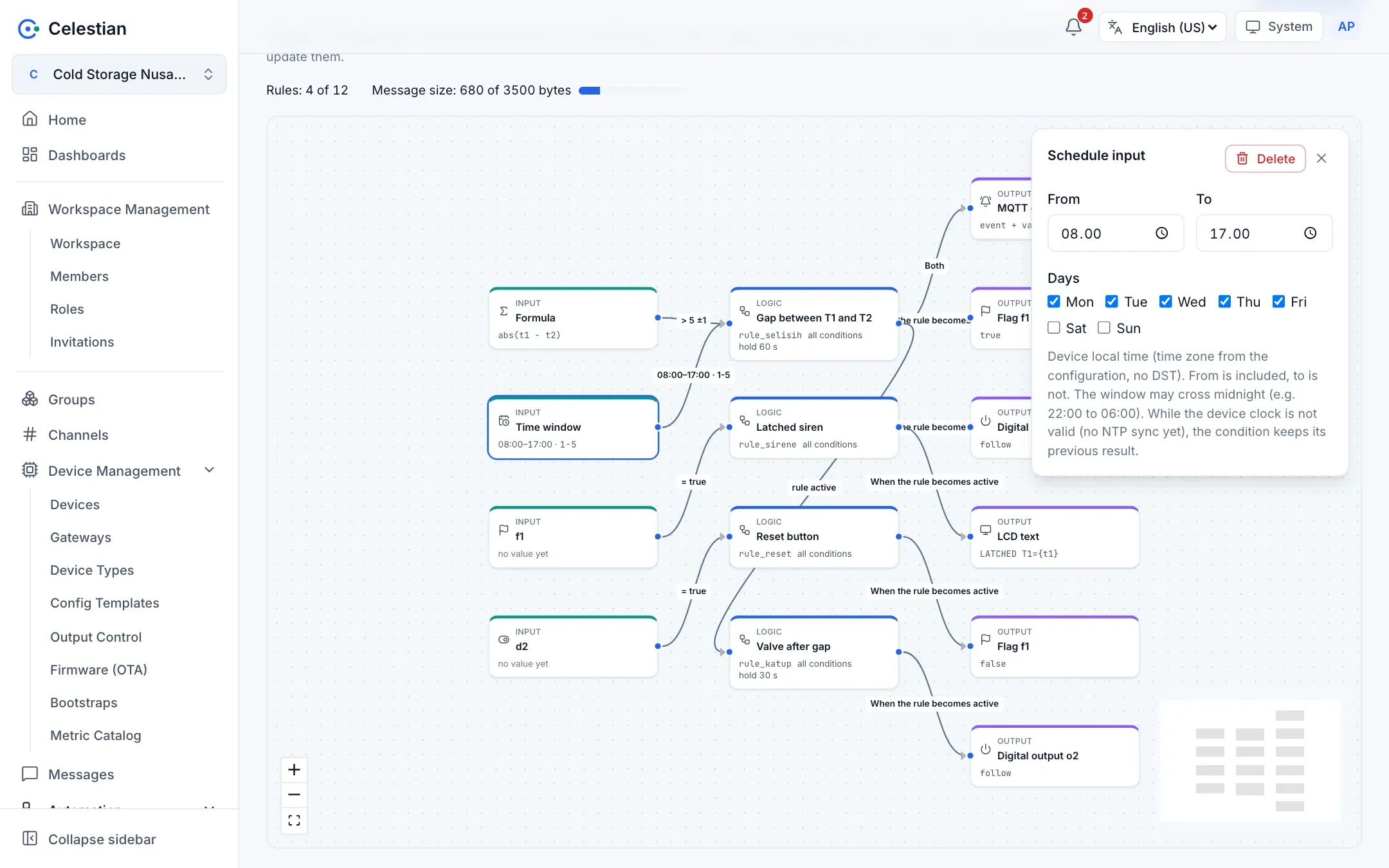This screenshot has height=868, width=1389.
Task: Open the English (US) language dropdown
Action: click(x=1163, y=27)
